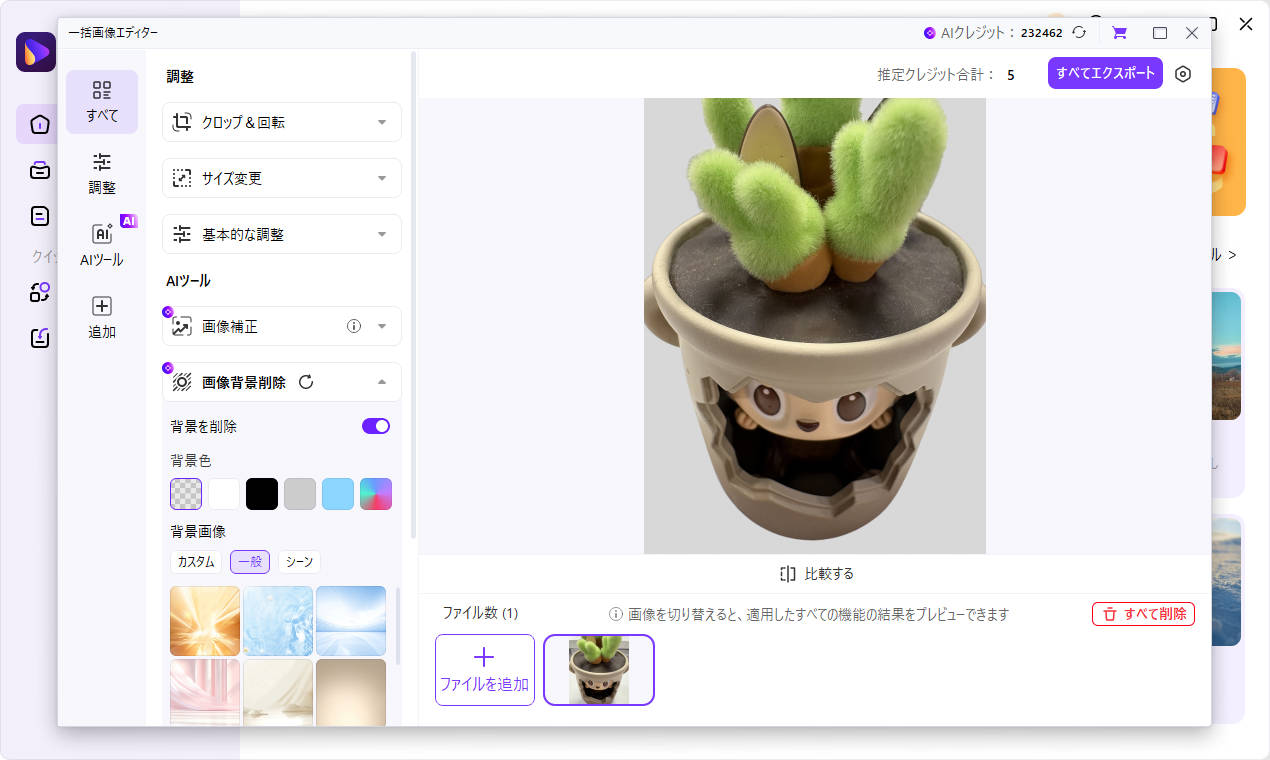Reset 画像背景削除 with the refresh icon
The image size is (1270, 760).
306,382
